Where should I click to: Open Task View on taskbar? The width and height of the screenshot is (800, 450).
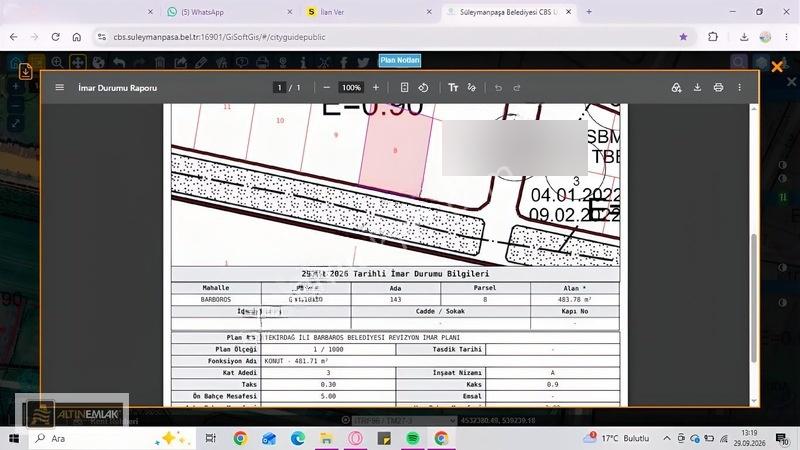[x=210, y=438]
